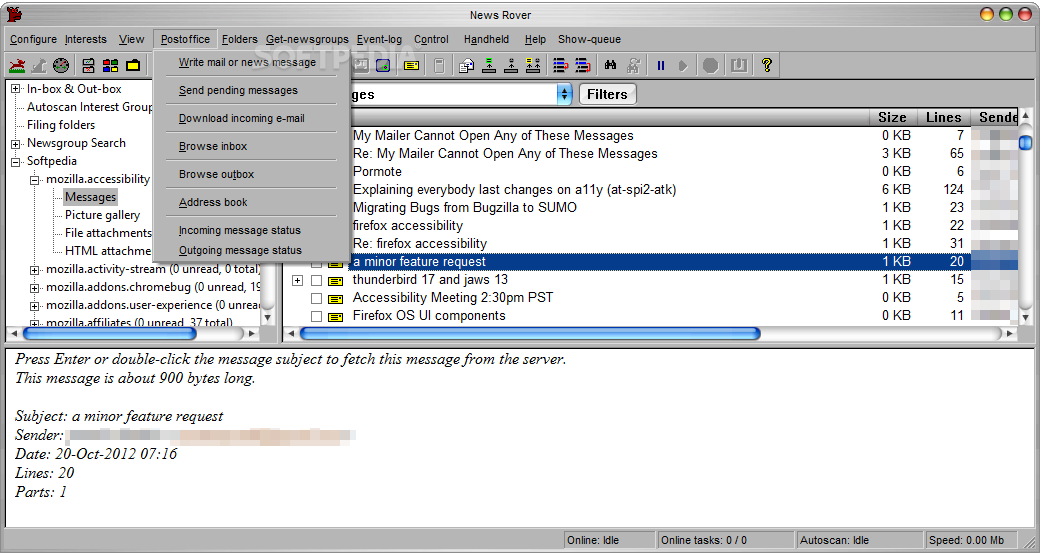Screen dimensions: 1040x553
Task: Click envelope icon on thunderbird 17 and jaws 13 row
Action: point(336,281)
